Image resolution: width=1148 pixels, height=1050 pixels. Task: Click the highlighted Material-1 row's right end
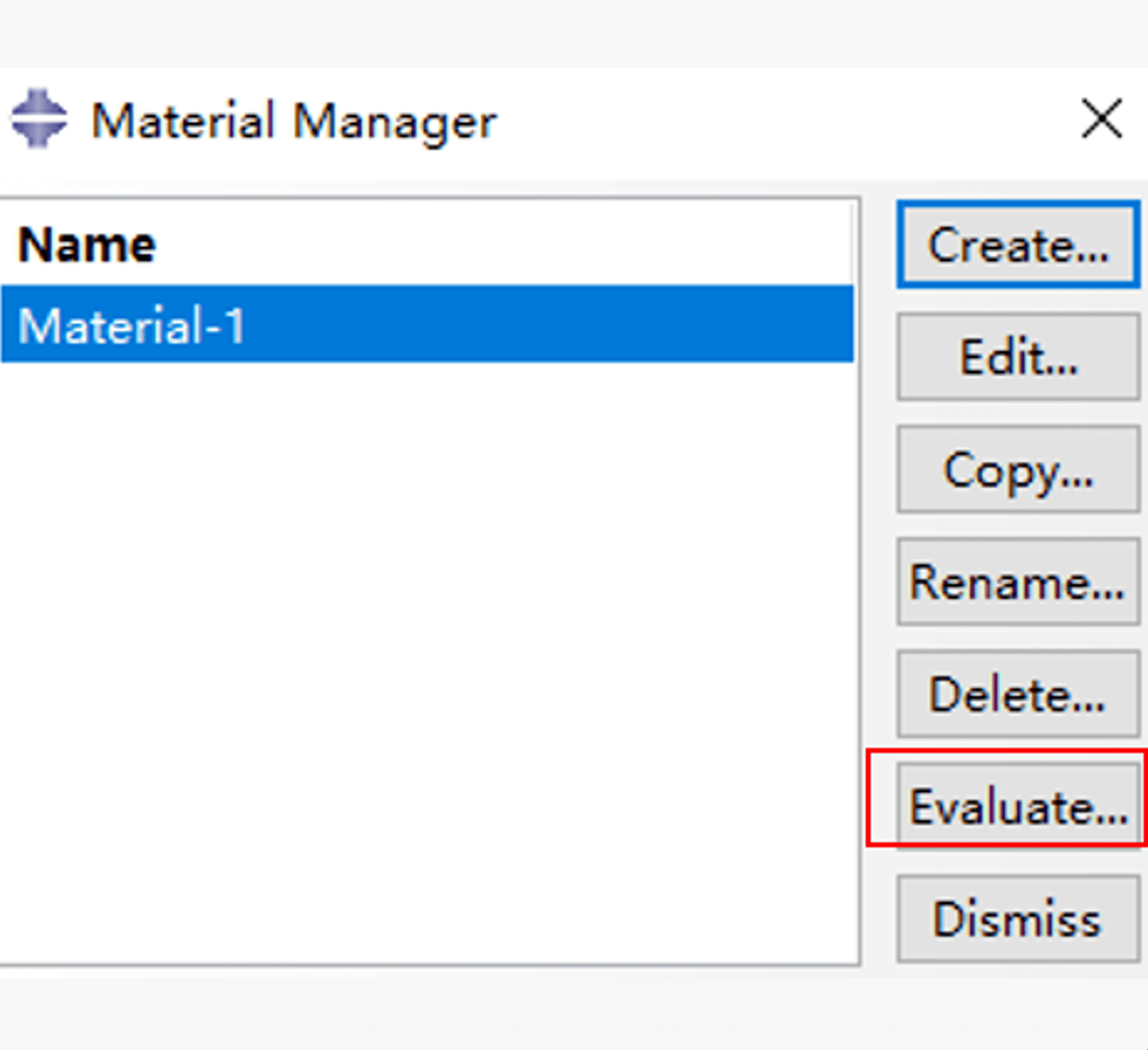[x=807, y=325]
